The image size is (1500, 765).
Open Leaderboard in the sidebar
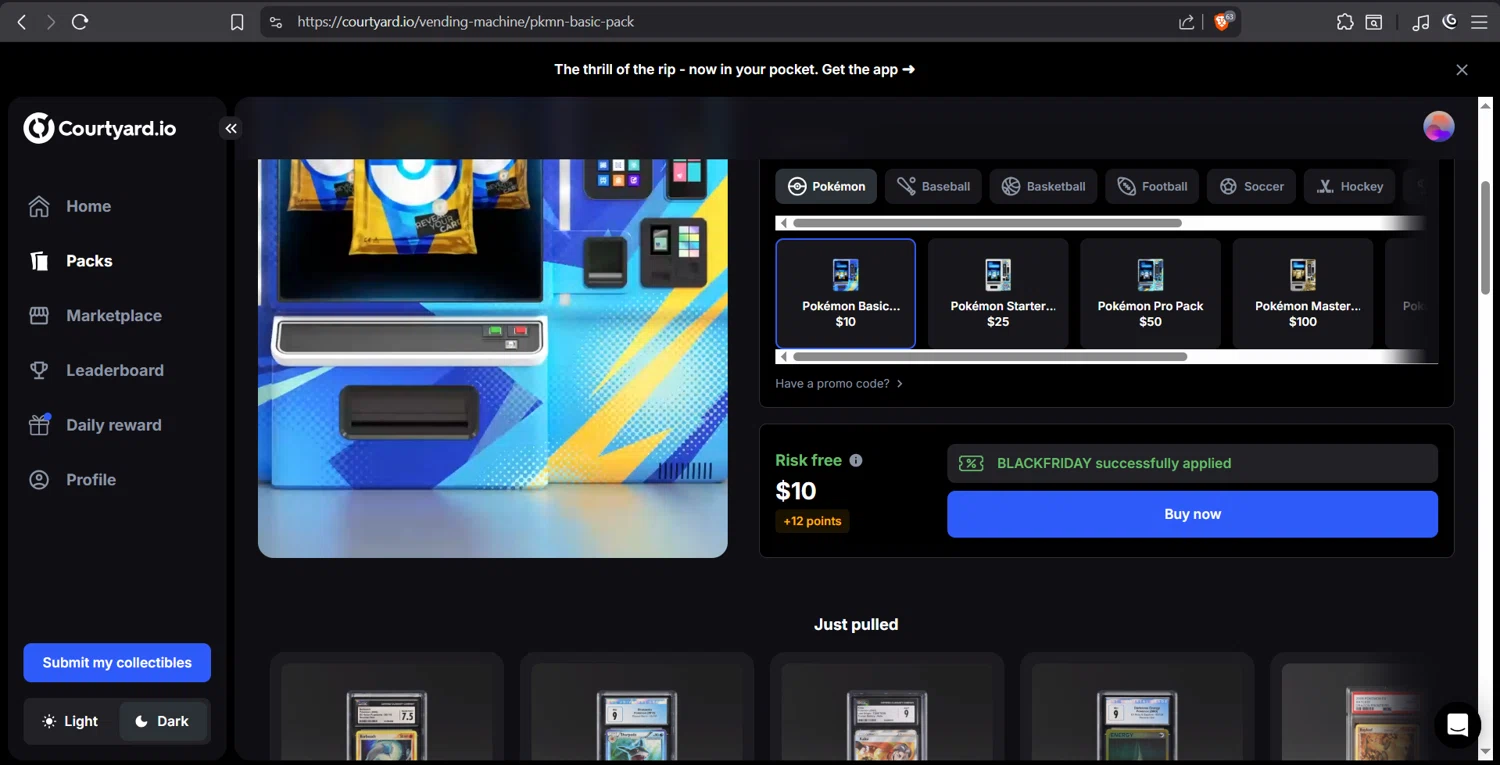pyautogui.click(x=114, y=370)
